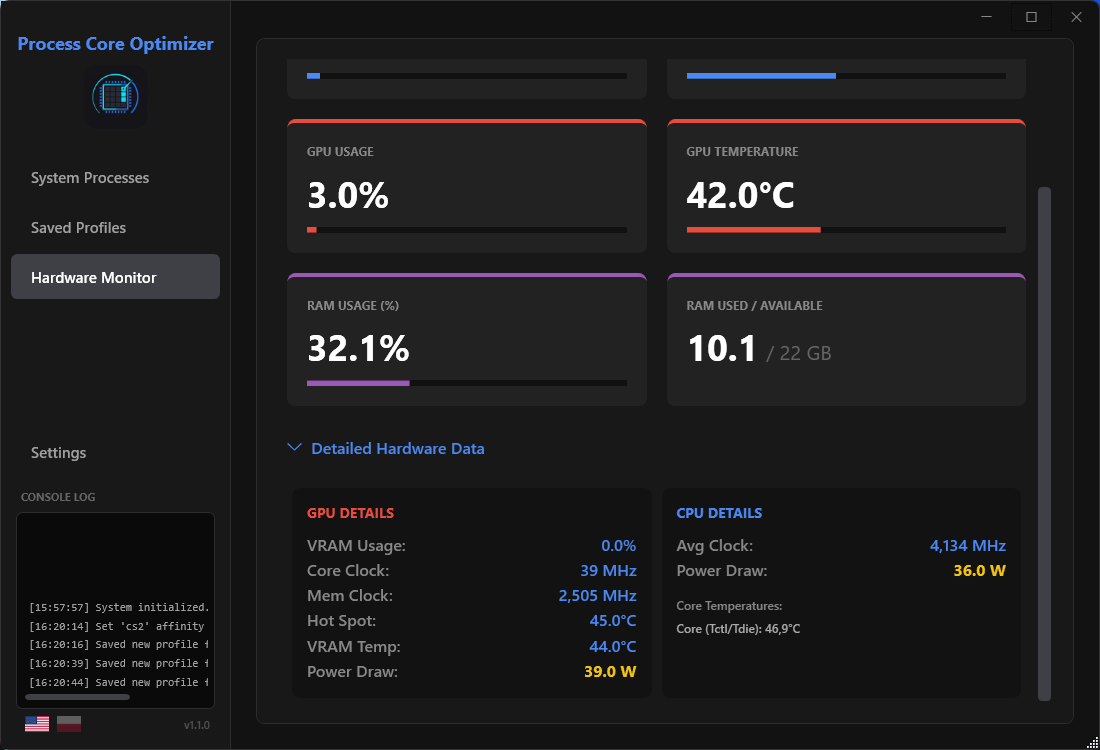1100x750 pixels.
Task: Click the GPU TEMPERATURE 42.0°C value
Action: tap(740, 195)
